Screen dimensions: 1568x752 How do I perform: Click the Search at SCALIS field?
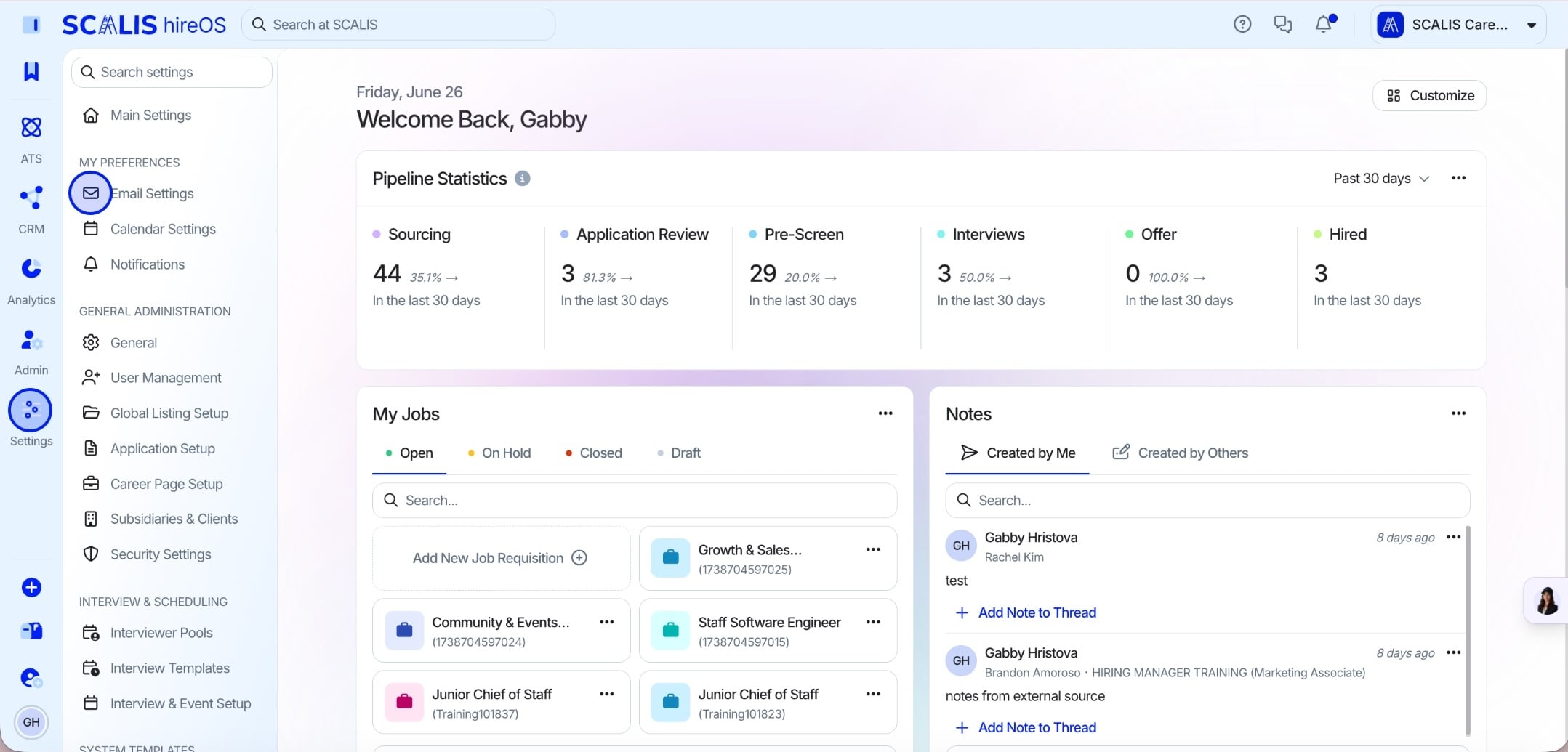click(398, 25)
